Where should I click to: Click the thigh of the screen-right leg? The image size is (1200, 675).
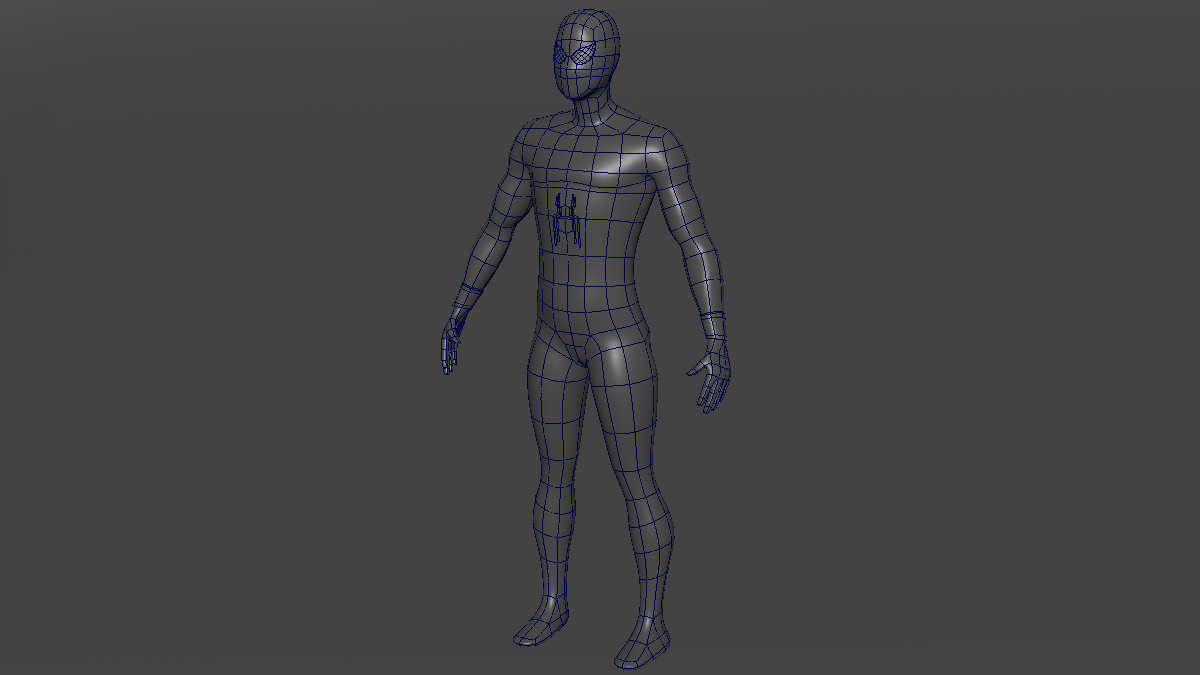[625, 410]
